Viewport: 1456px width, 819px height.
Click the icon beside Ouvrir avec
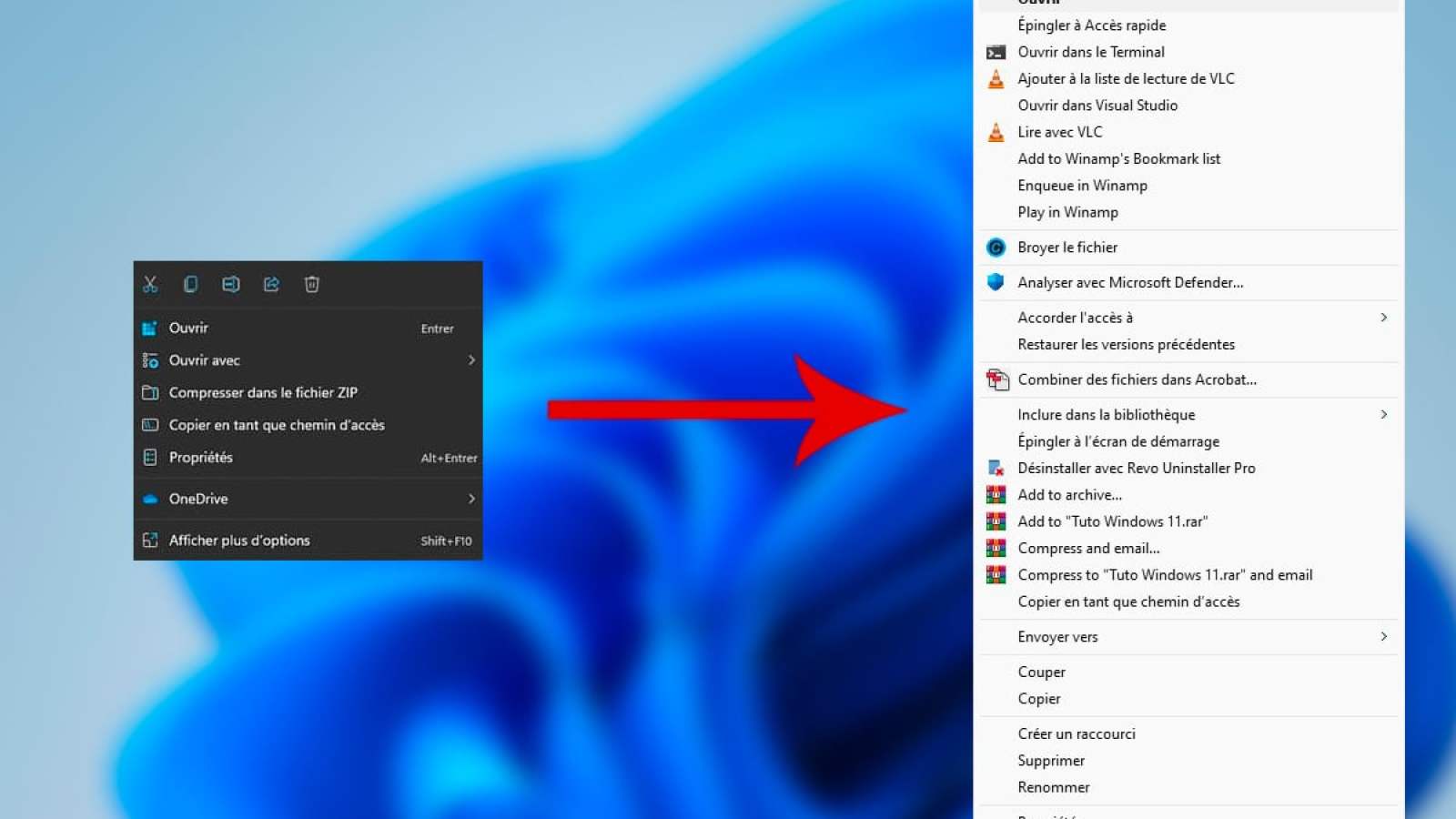tap(150, 360)
